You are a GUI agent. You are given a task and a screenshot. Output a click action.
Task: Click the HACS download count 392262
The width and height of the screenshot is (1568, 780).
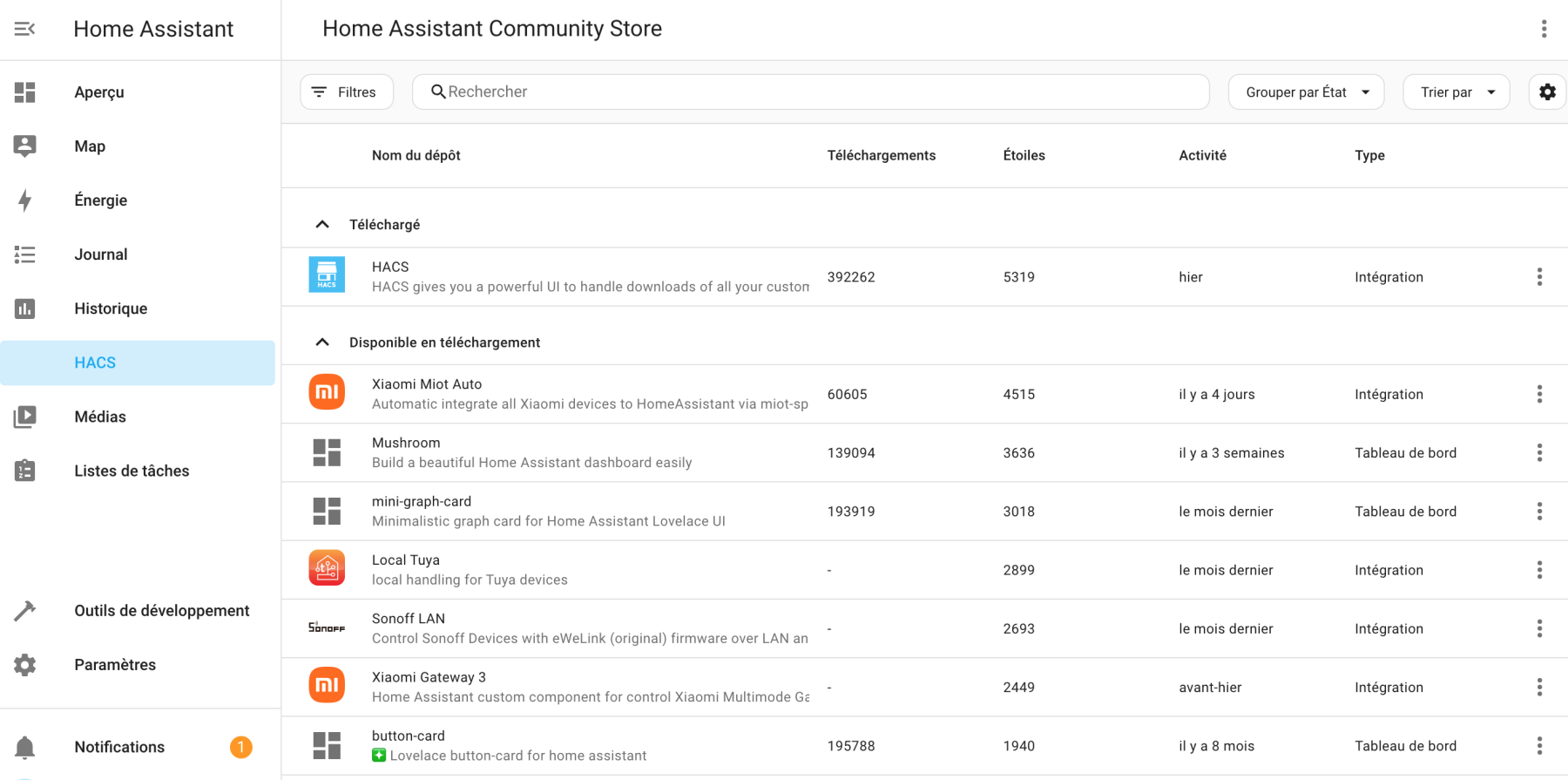851,277
